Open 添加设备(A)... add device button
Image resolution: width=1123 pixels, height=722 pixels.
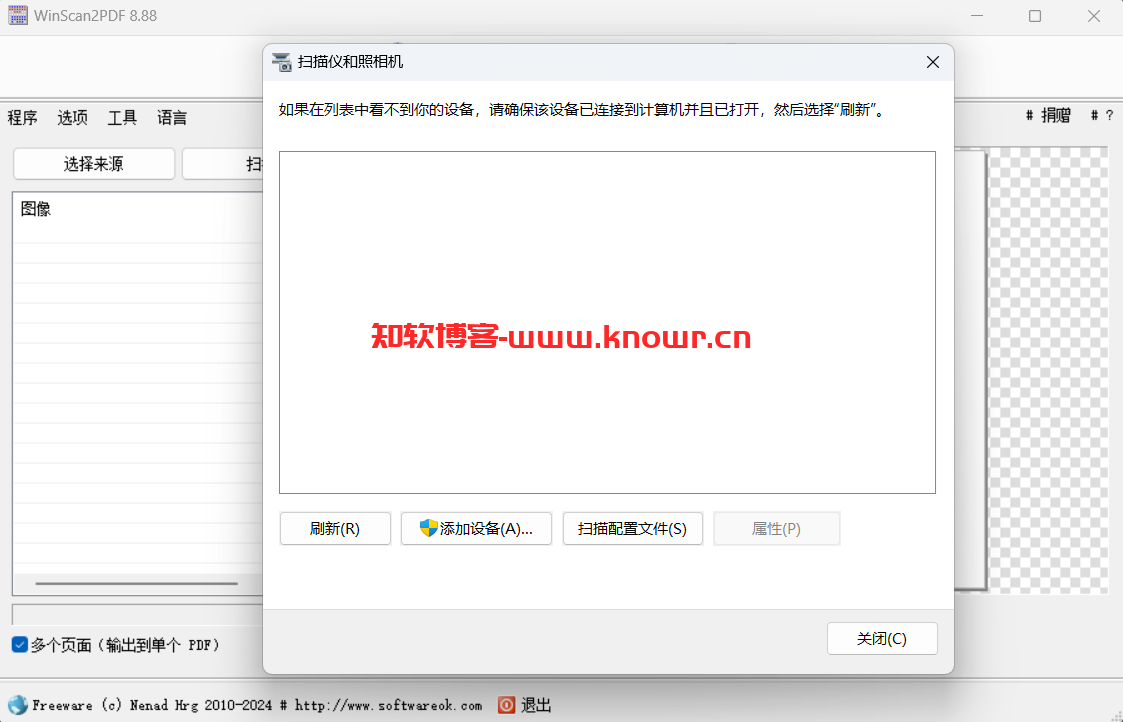click(x=476, y=529)
